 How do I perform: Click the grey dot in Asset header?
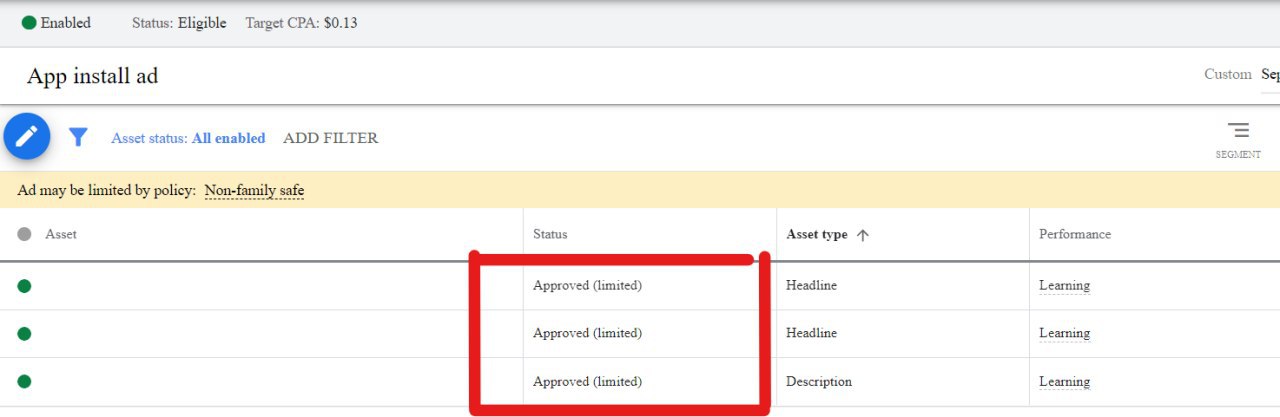tap(25, 234)
